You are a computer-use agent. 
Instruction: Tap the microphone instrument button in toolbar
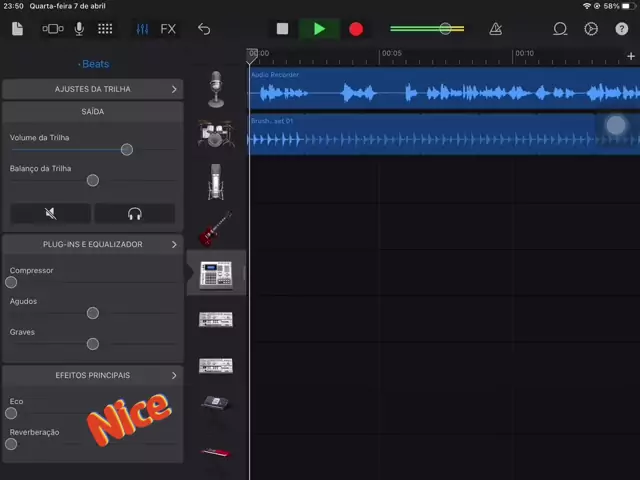pyautogui.click(x=79, y=29)
